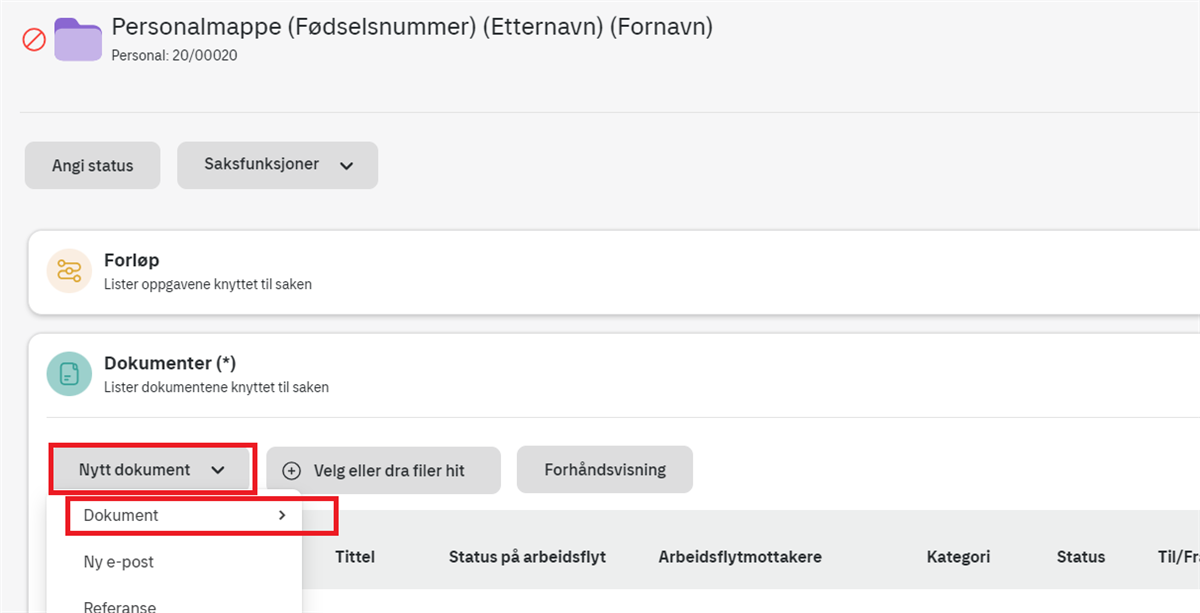Click the red restricted-access circle icon
The image size is (1200, 613).
click(x=34, y=41)
